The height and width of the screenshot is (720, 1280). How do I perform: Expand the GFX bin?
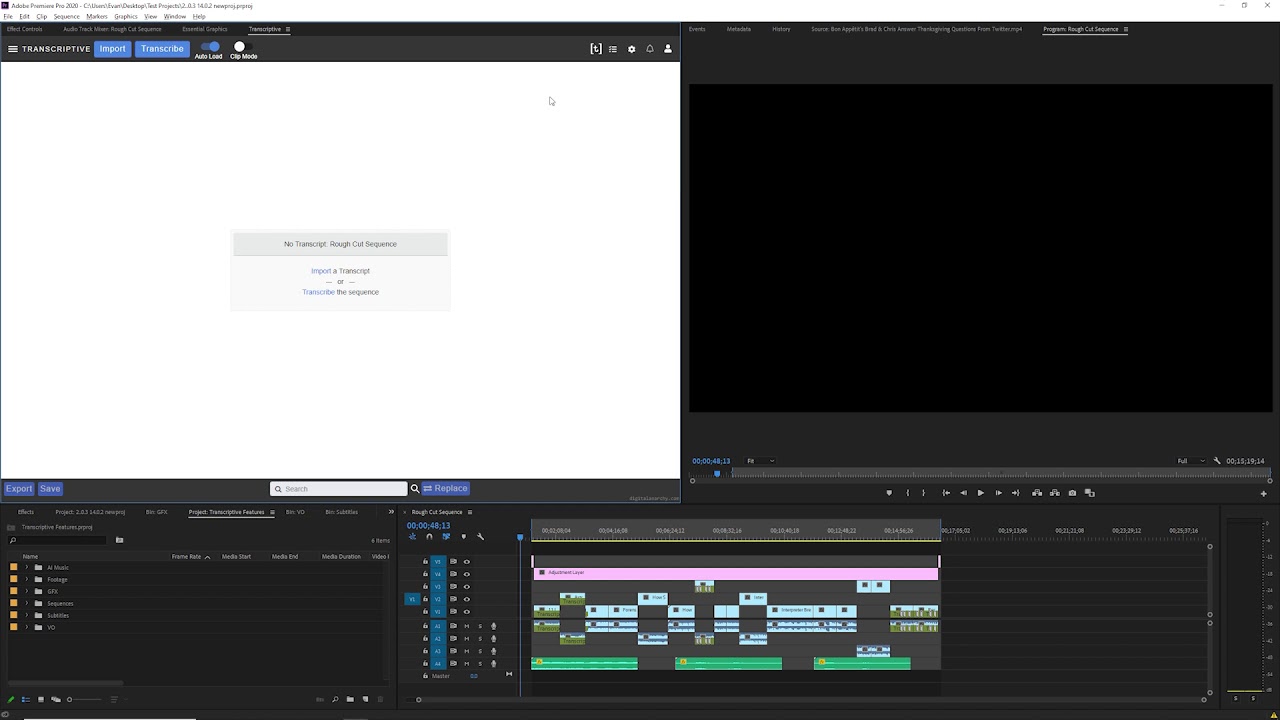coord(27,592)
